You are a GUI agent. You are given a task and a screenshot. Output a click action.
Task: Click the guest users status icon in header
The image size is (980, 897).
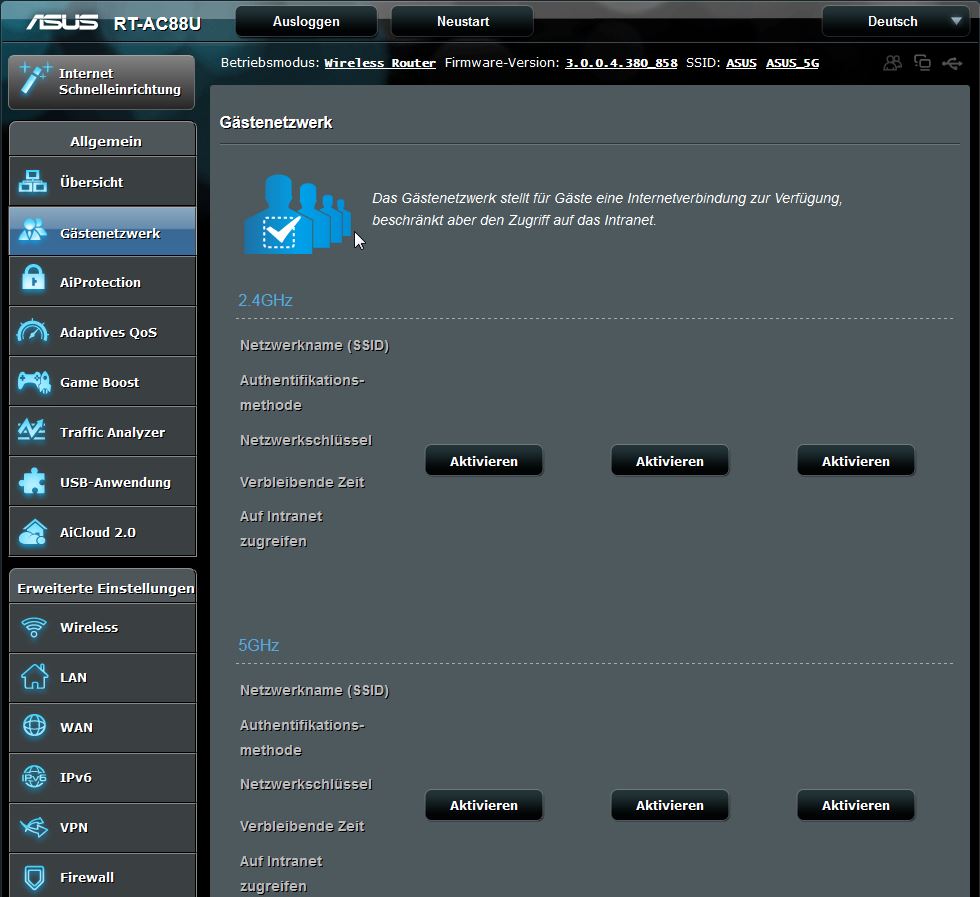tap(892, 63)
